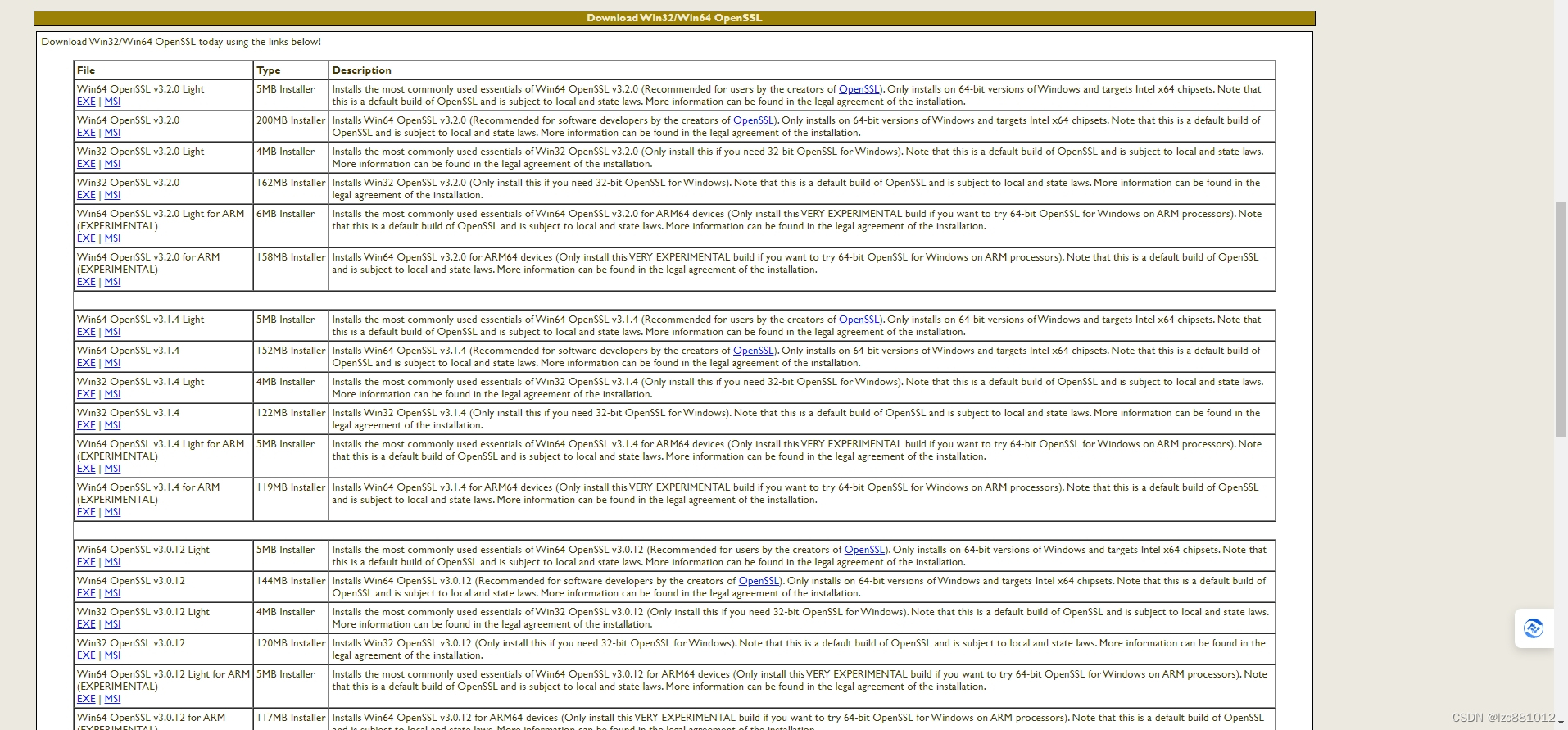
Task: Click the floating translate assistant icon
Action: point(1533,628)
